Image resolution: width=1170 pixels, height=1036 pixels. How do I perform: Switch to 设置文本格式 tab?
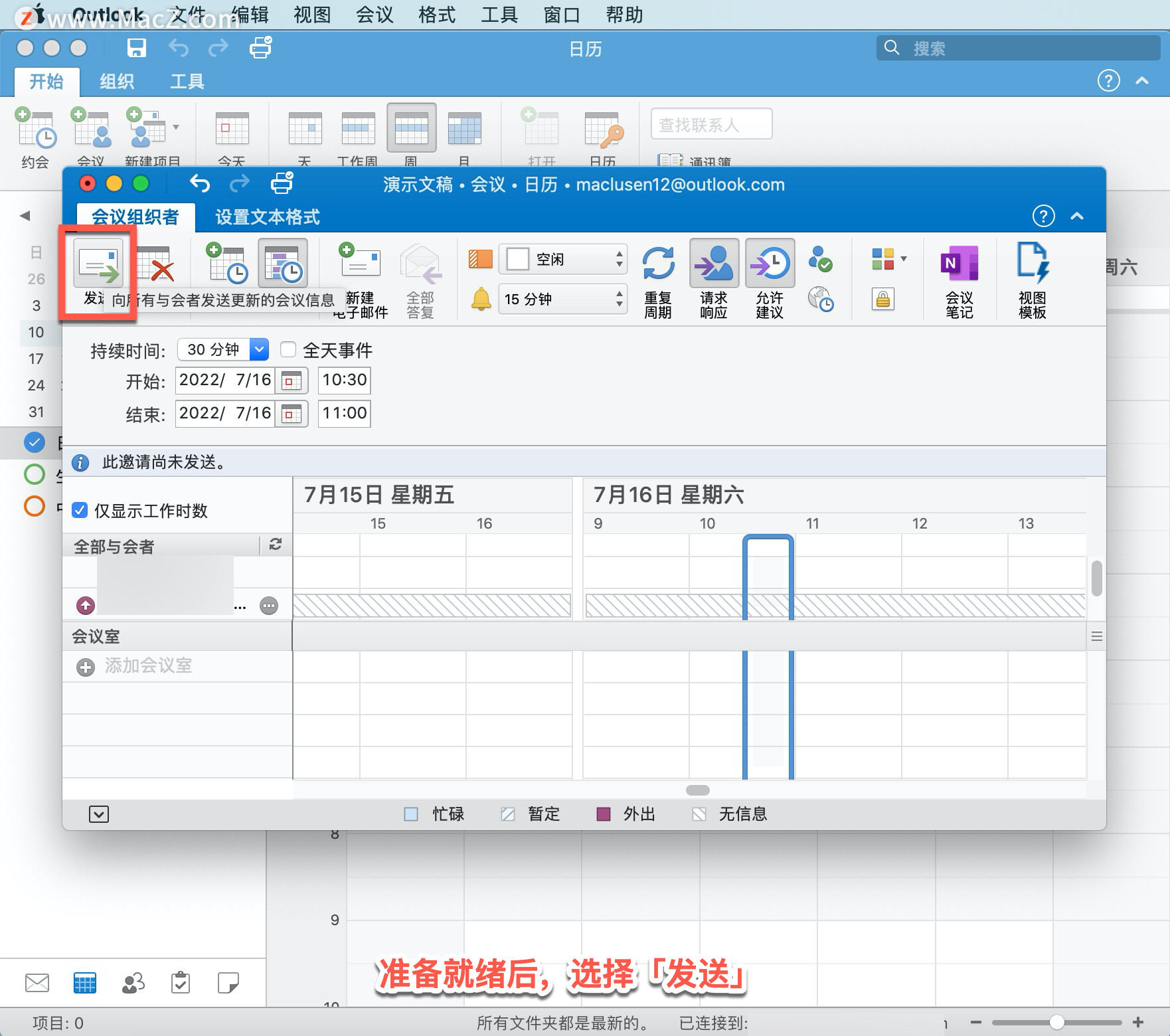(x=267, y=217)
